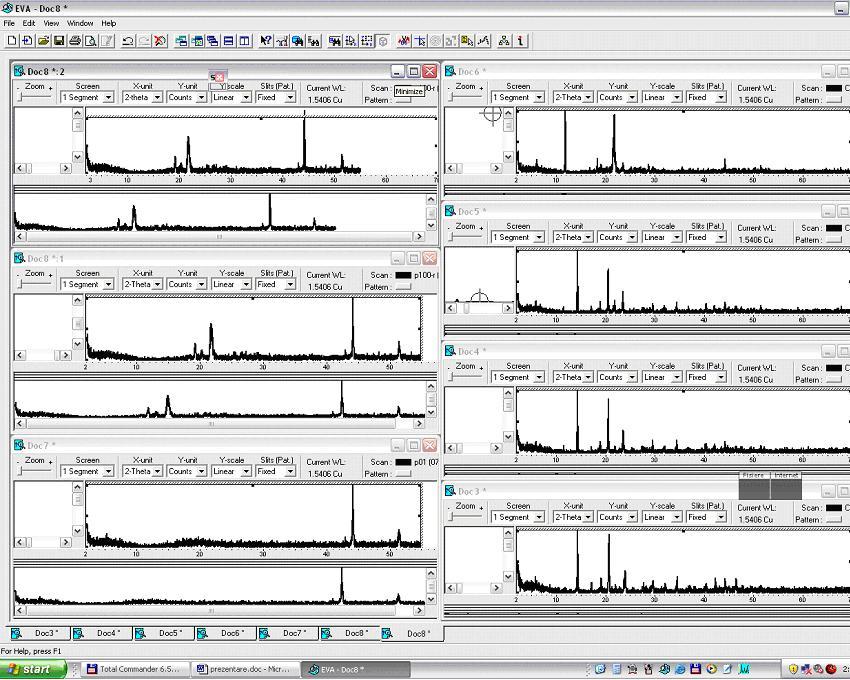Click the Scan color swatch in Doc7
Viewport: 850px width, 680px height.
coord(403,463)
